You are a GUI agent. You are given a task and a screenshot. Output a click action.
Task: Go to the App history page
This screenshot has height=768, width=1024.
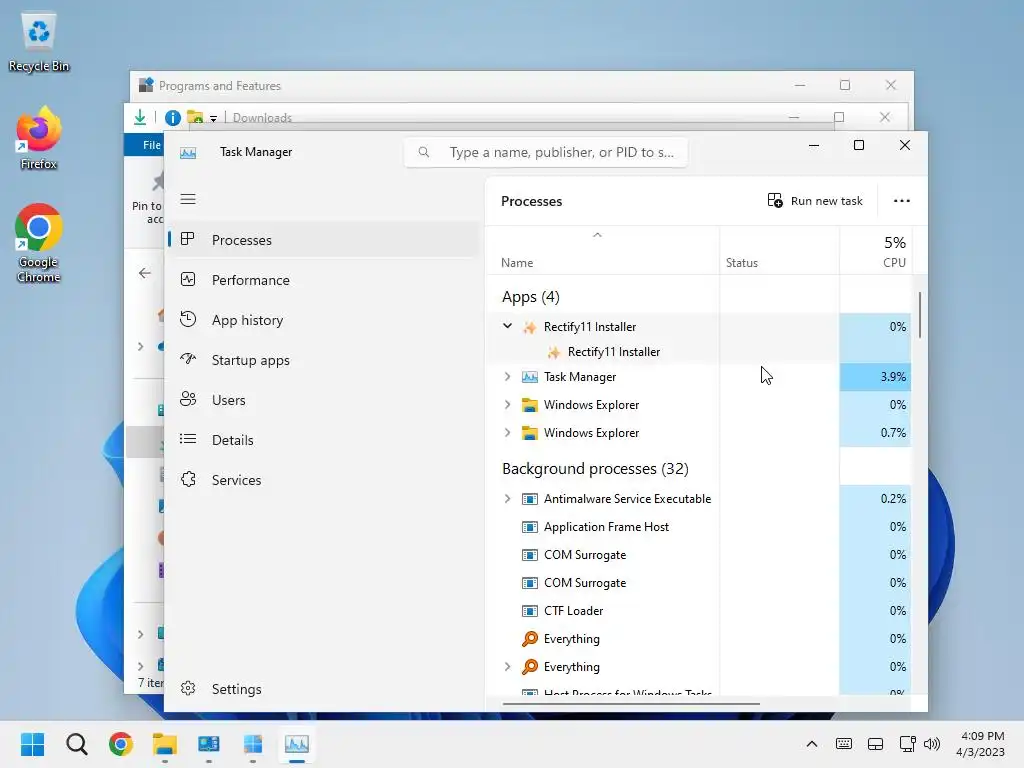click(324, 320)
